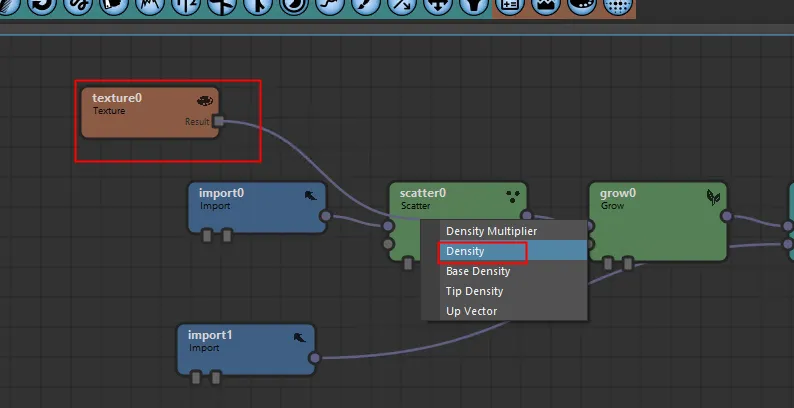The height and width of the screenshot is (408, 794).
Task: Click the Result output port on texture0
Action: [218, 122]
